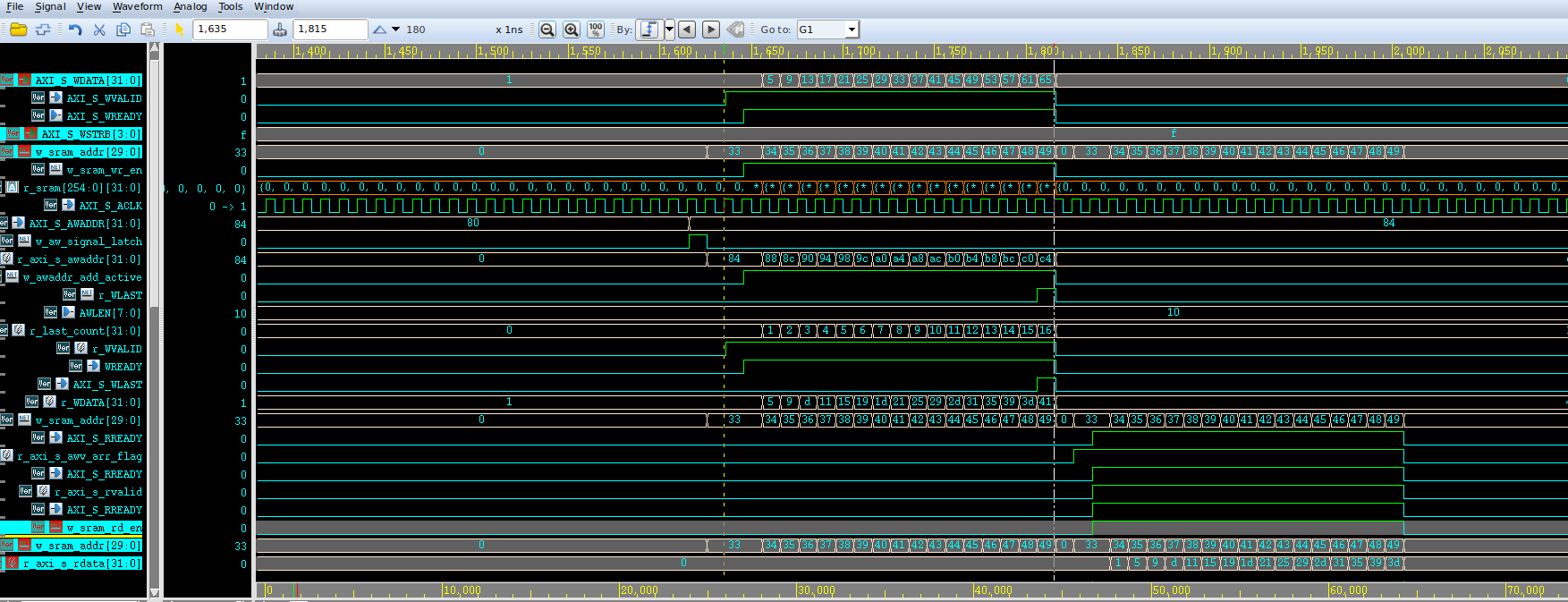Select the r_axi_s_awv_arr_flag signal
Screen dimensions: 1568x602
point(79,455)
